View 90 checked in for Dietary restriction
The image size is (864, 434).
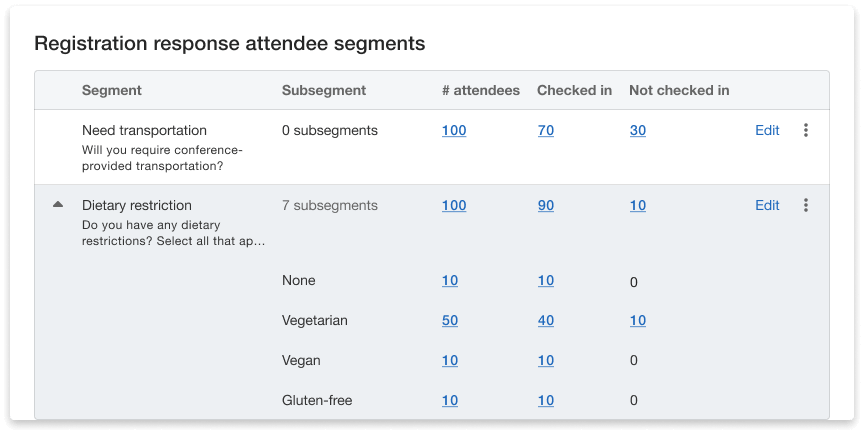coord(546,206)
